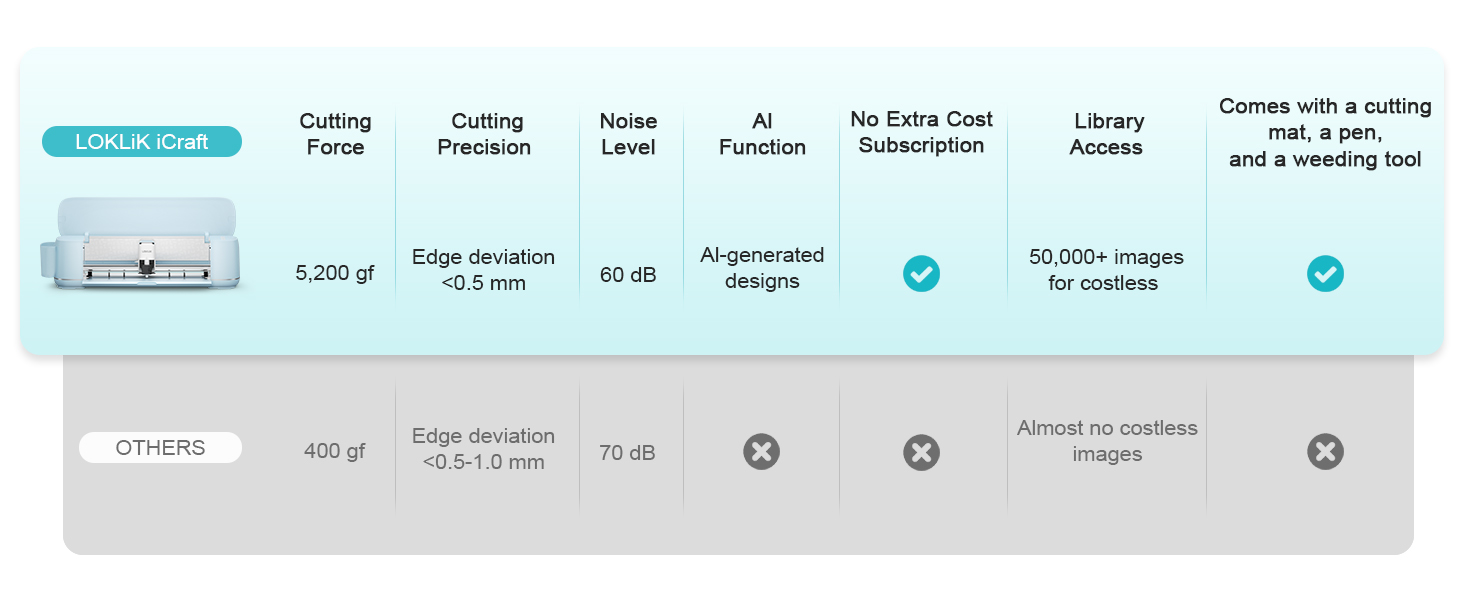Click the gray X under accessories column

click(x=1325, y=452)
